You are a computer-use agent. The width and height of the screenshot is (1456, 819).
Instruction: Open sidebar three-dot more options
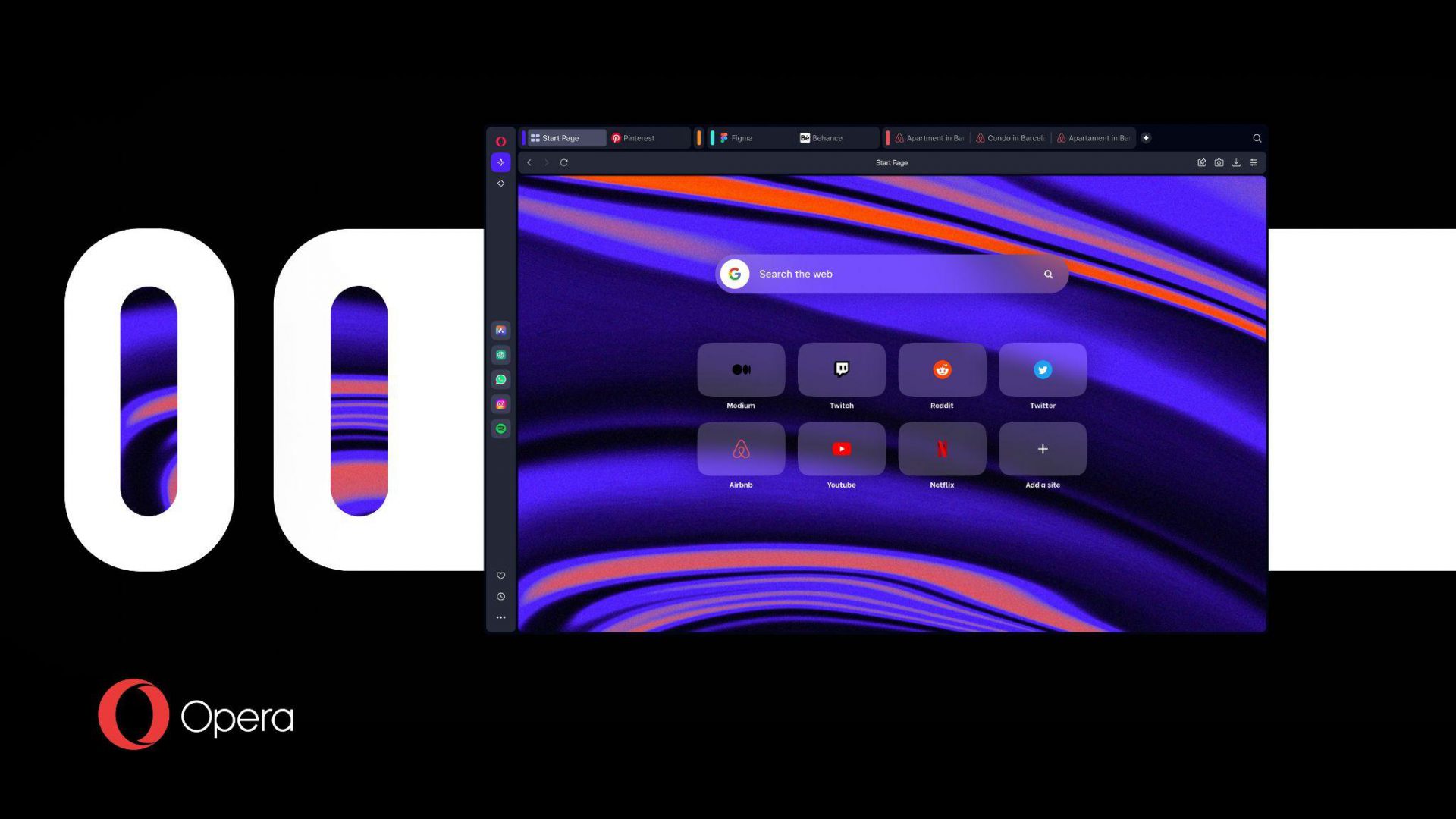coord(500,617)
